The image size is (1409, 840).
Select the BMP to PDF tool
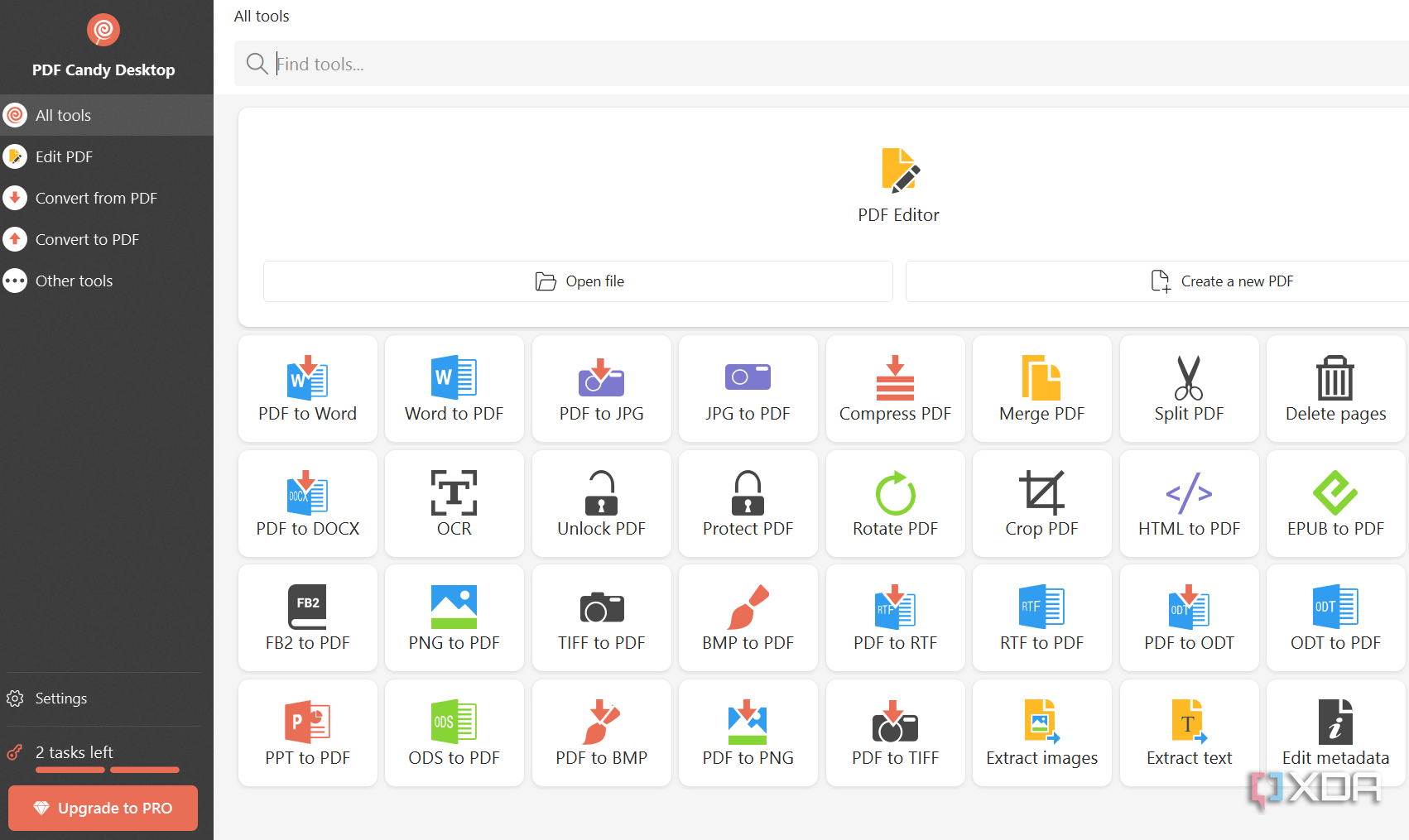click(748, 617)
